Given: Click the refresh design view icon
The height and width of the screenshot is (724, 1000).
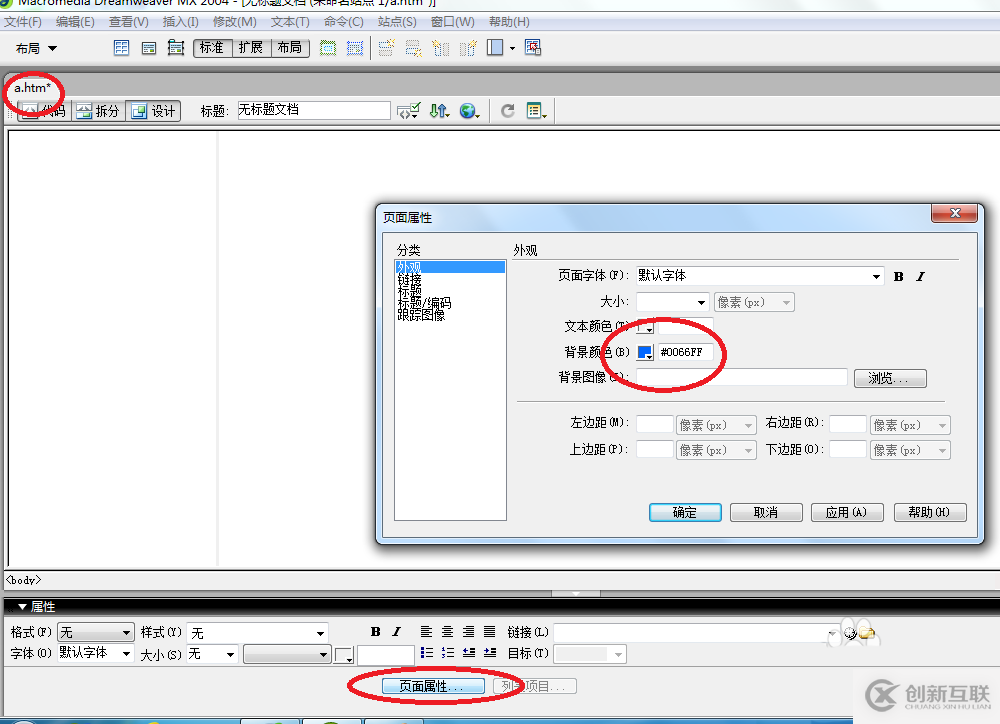Looking at the screenshot, I should coord(507,110).
